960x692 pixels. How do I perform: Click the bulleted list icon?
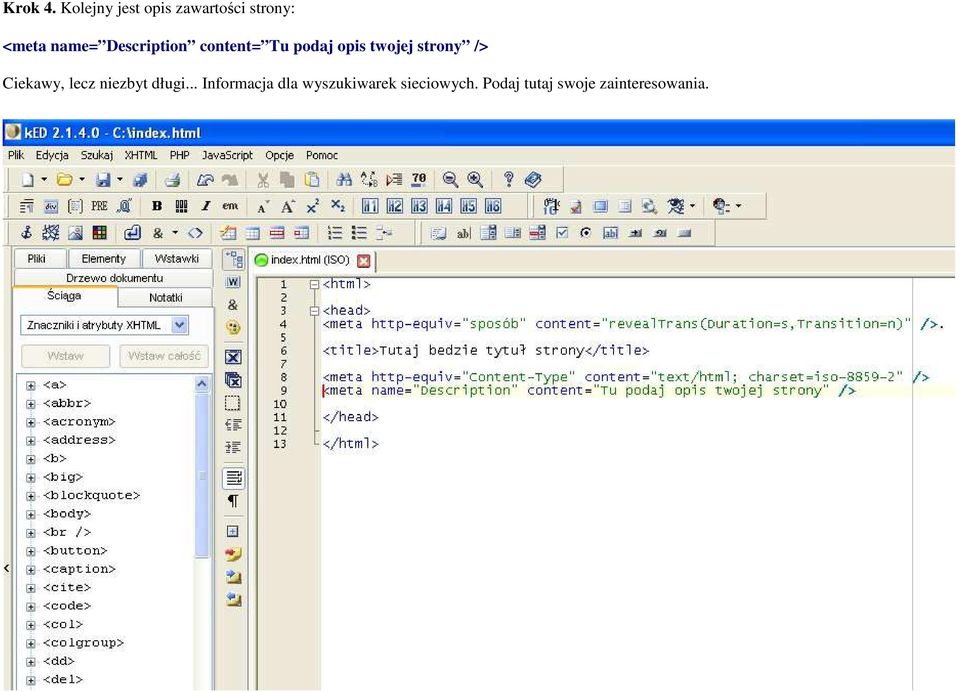point(359,233)
